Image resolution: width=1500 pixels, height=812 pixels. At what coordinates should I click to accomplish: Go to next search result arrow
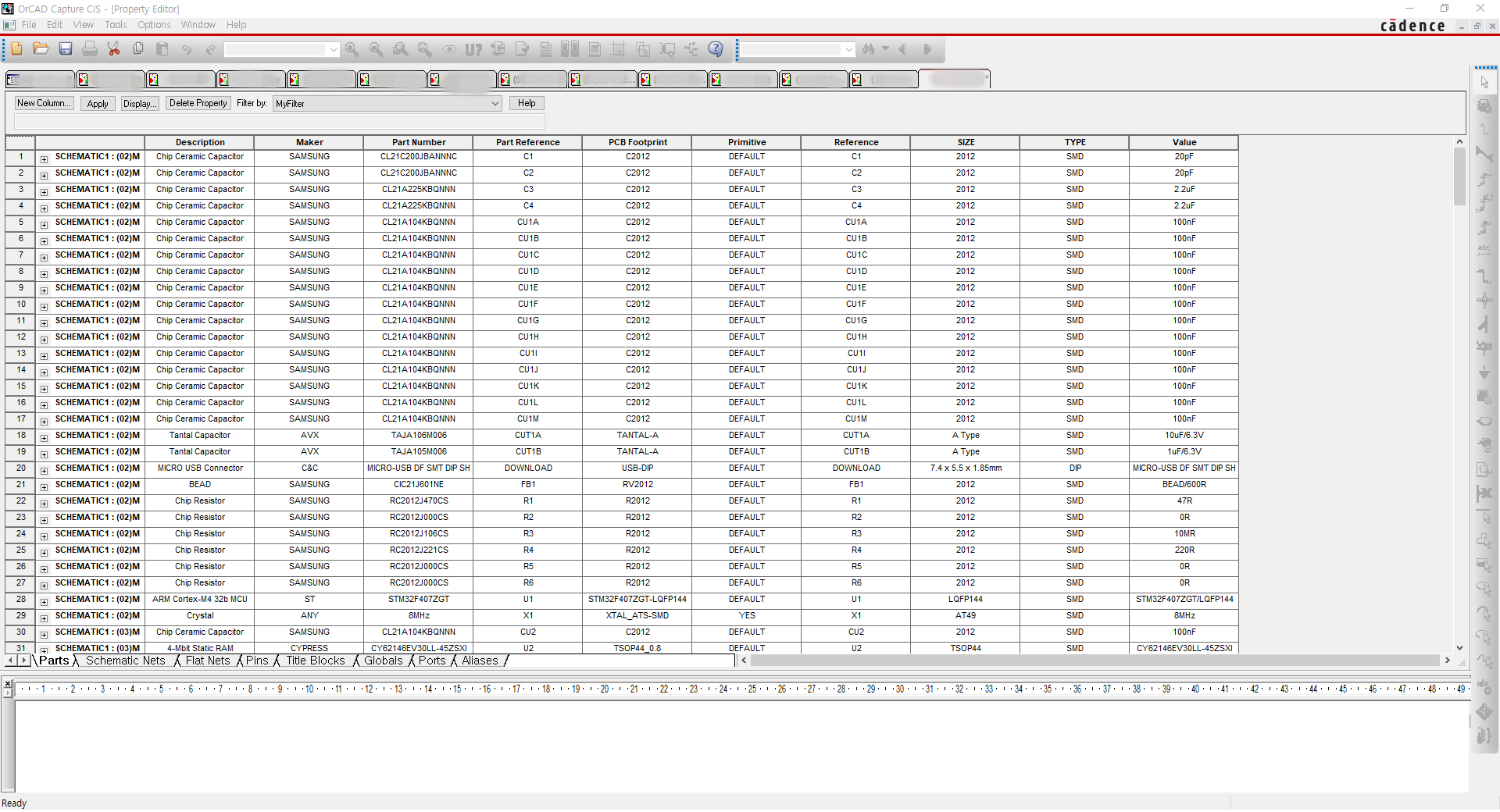(927, 49)
